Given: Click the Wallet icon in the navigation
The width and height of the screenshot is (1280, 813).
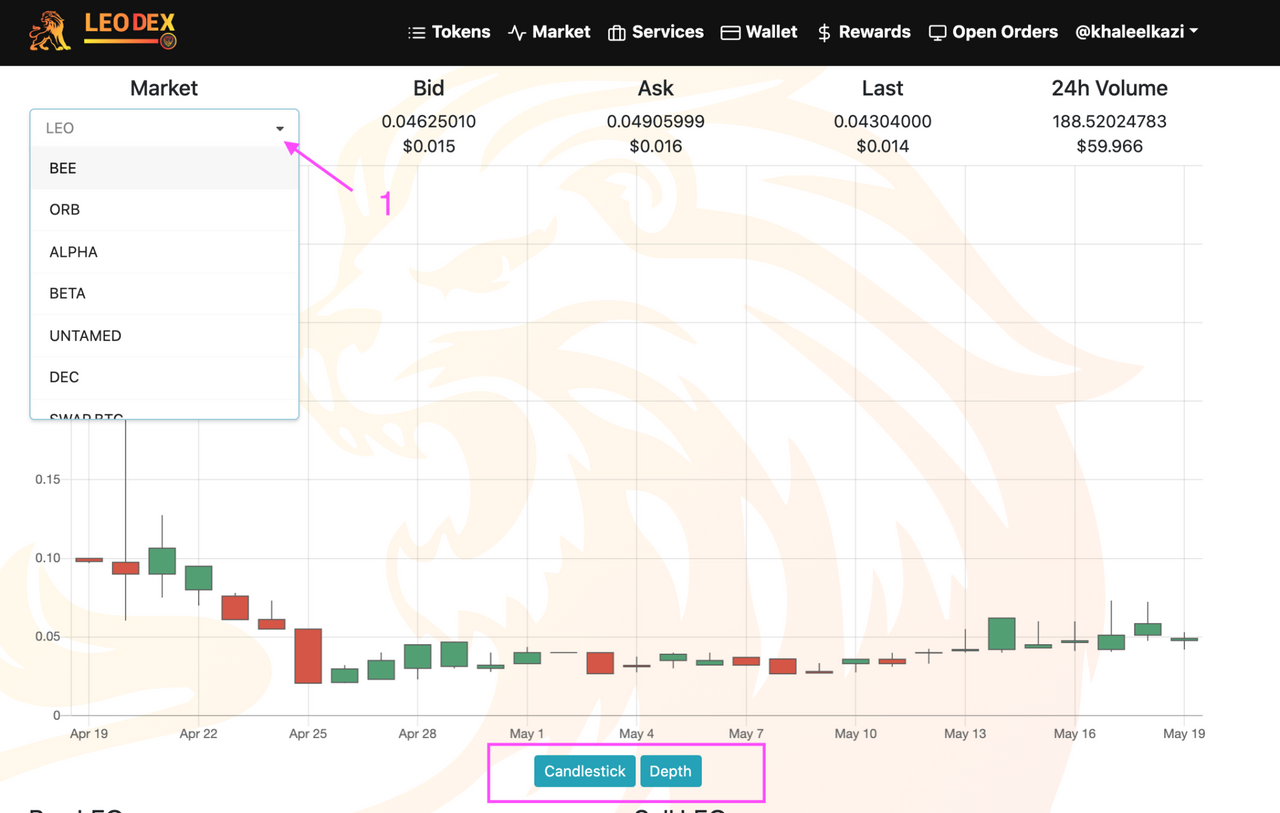Looking at the screenshot, I should point(729,31).
